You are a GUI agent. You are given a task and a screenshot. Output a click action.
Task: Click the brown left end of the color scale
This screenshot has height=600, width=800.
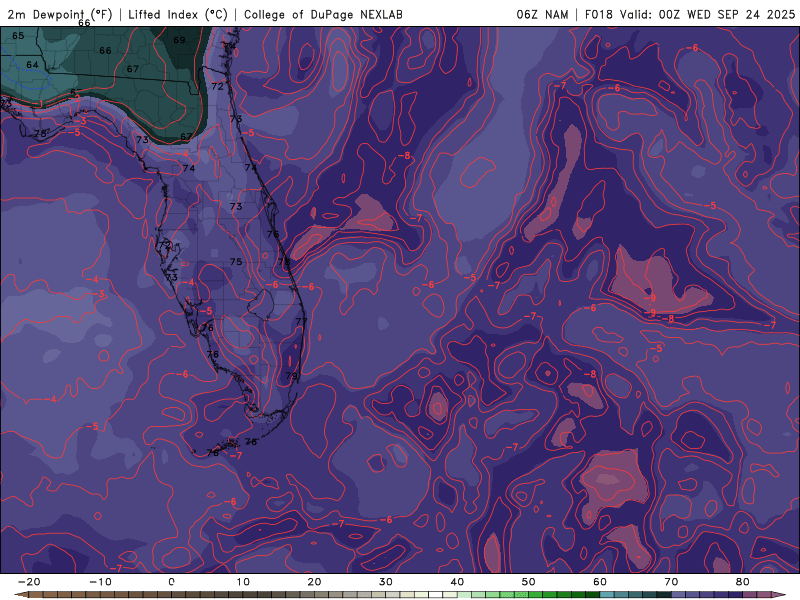(21, 595)
